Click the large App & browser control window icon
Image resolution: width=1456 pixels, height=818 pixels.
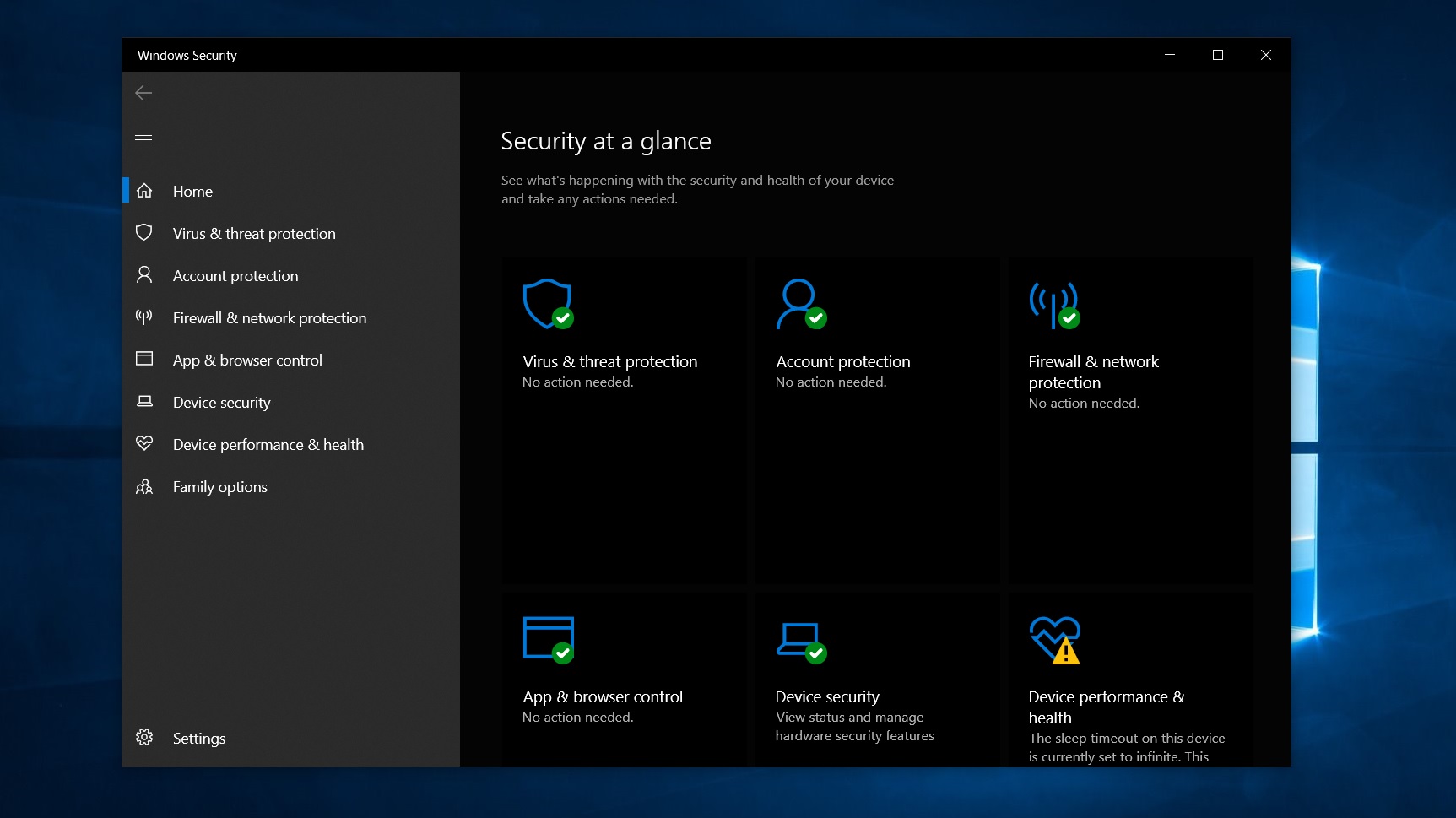pyautogui.click(x=549, y=640)
